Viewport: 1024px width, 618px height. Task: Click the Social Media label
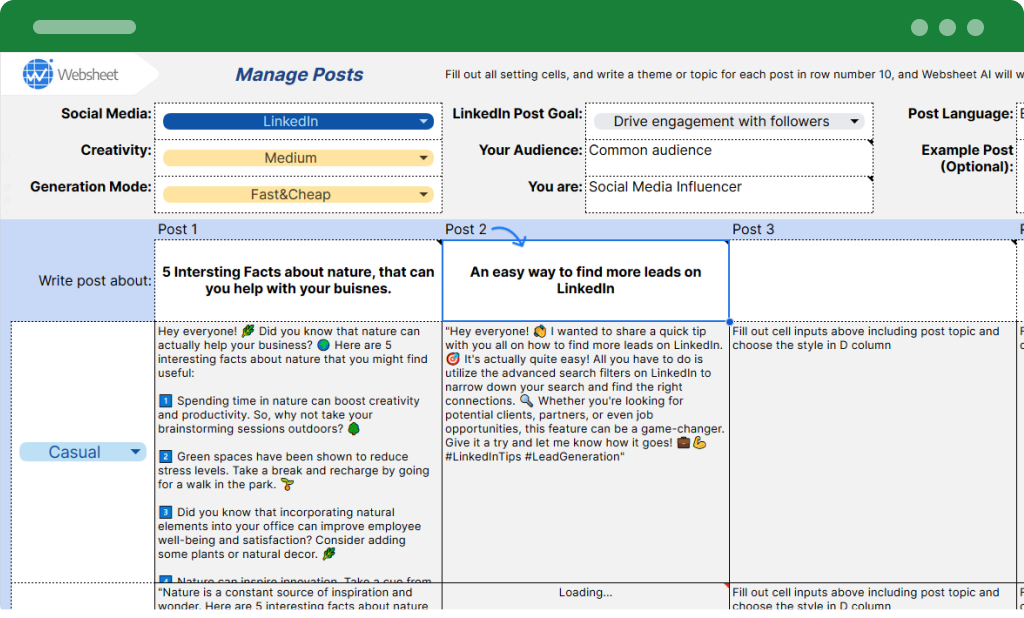106,114
